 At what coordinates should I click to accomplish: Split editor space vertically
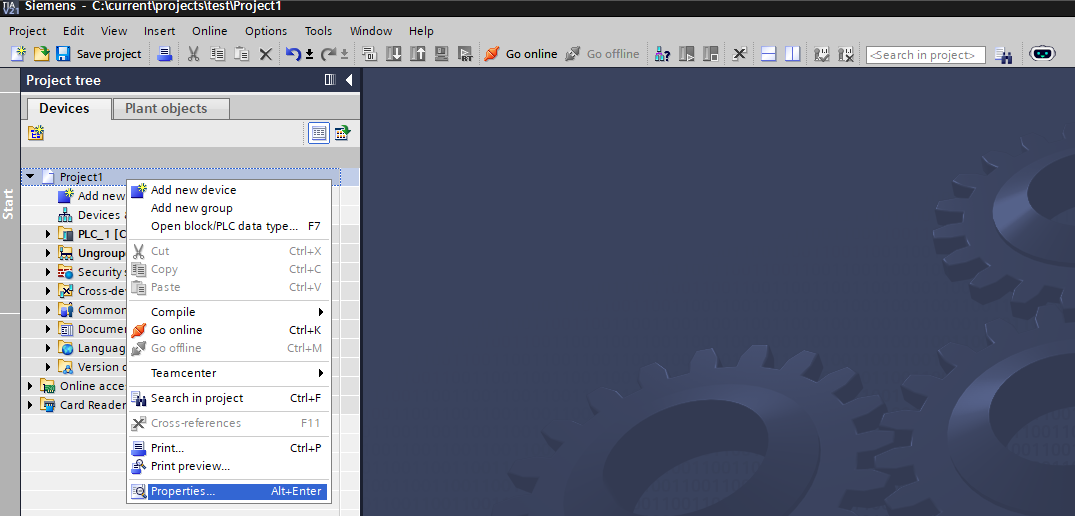click(793, 53)
